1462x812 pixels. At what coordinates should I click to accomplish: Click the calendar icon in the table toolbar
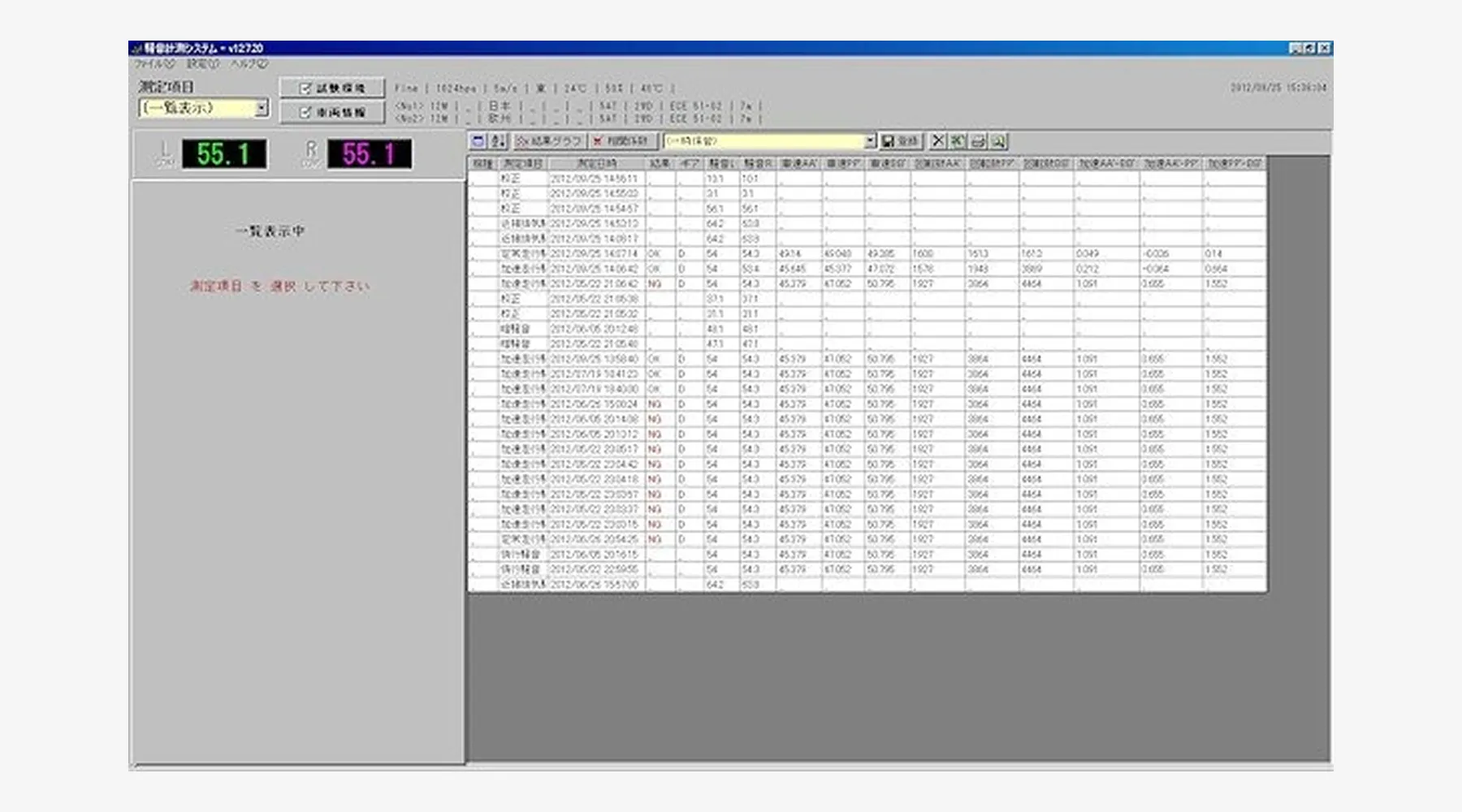[478, 141]
